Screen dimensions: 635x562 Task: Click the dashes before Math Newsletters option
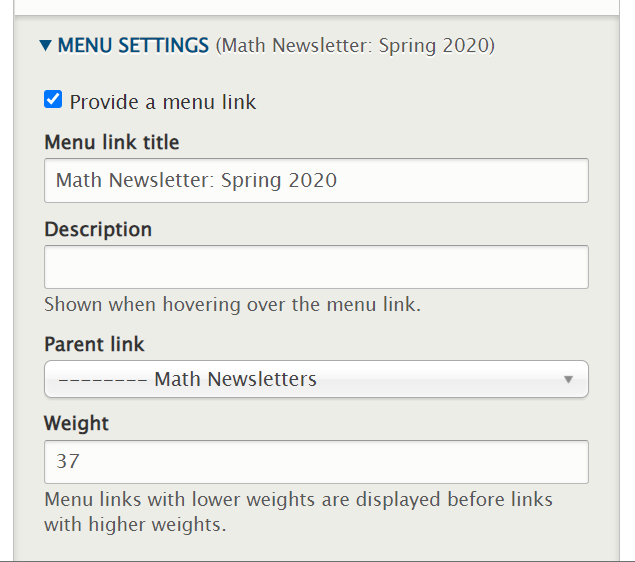pyautogui.click(x=102, y=379)
